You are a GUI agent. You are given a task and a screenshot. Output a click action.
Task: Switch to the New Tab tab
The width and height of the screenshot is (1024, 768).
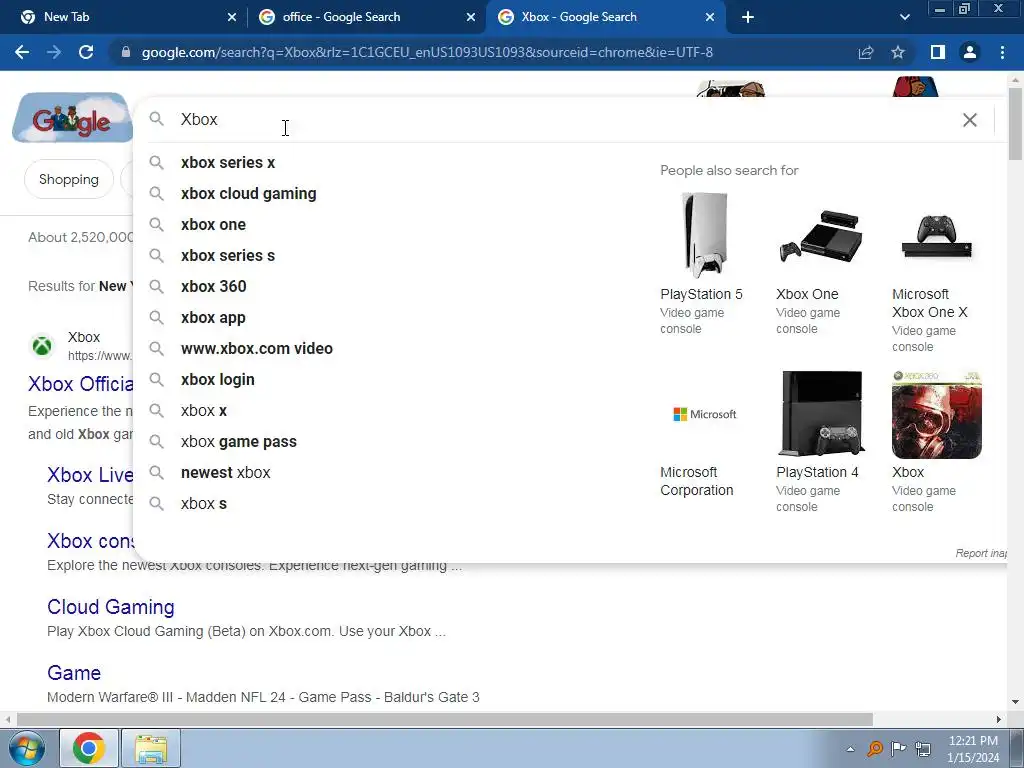point(122,17)
